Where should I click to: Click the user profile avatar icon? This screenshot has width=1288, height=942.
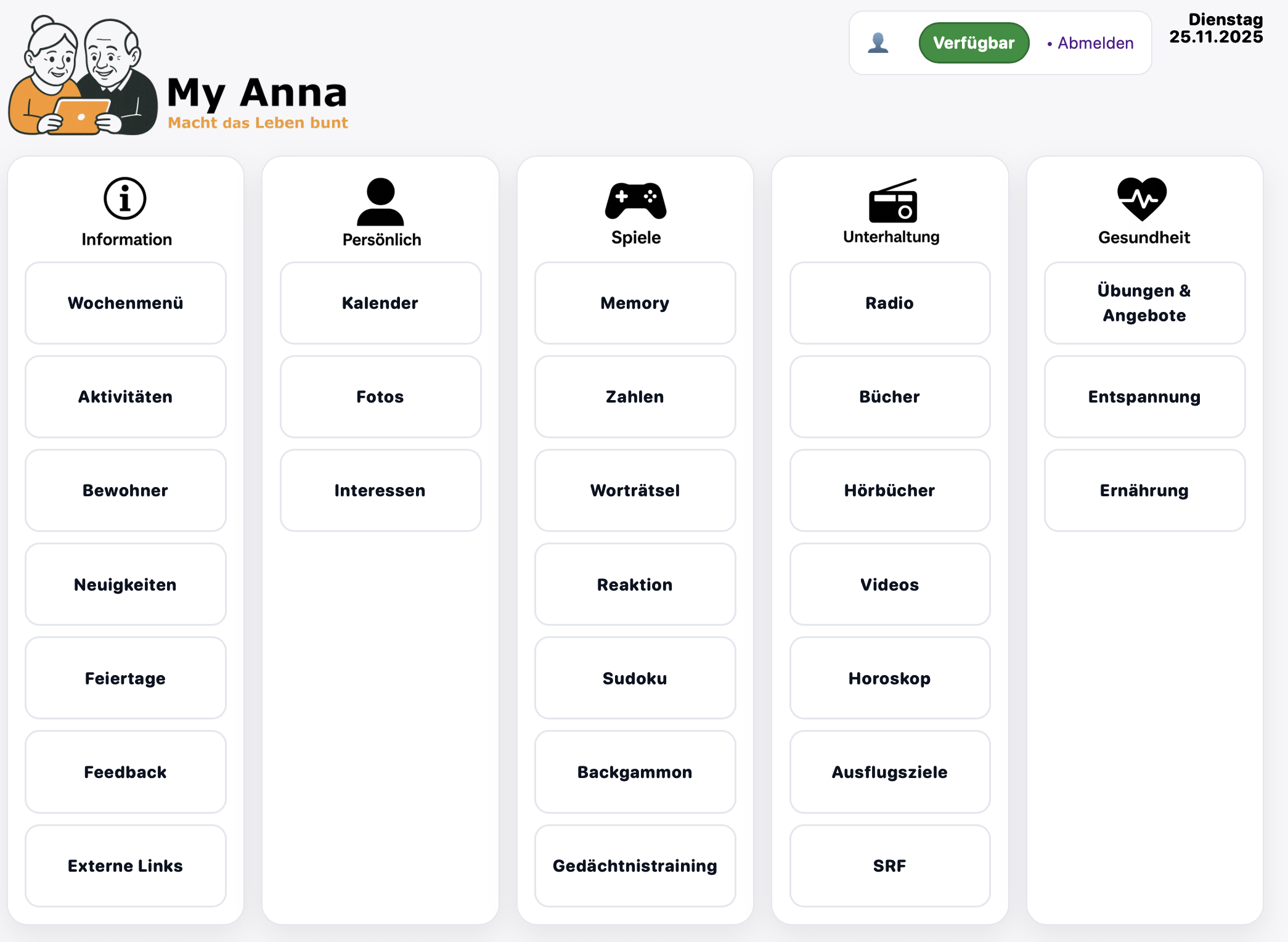[878, 43]
